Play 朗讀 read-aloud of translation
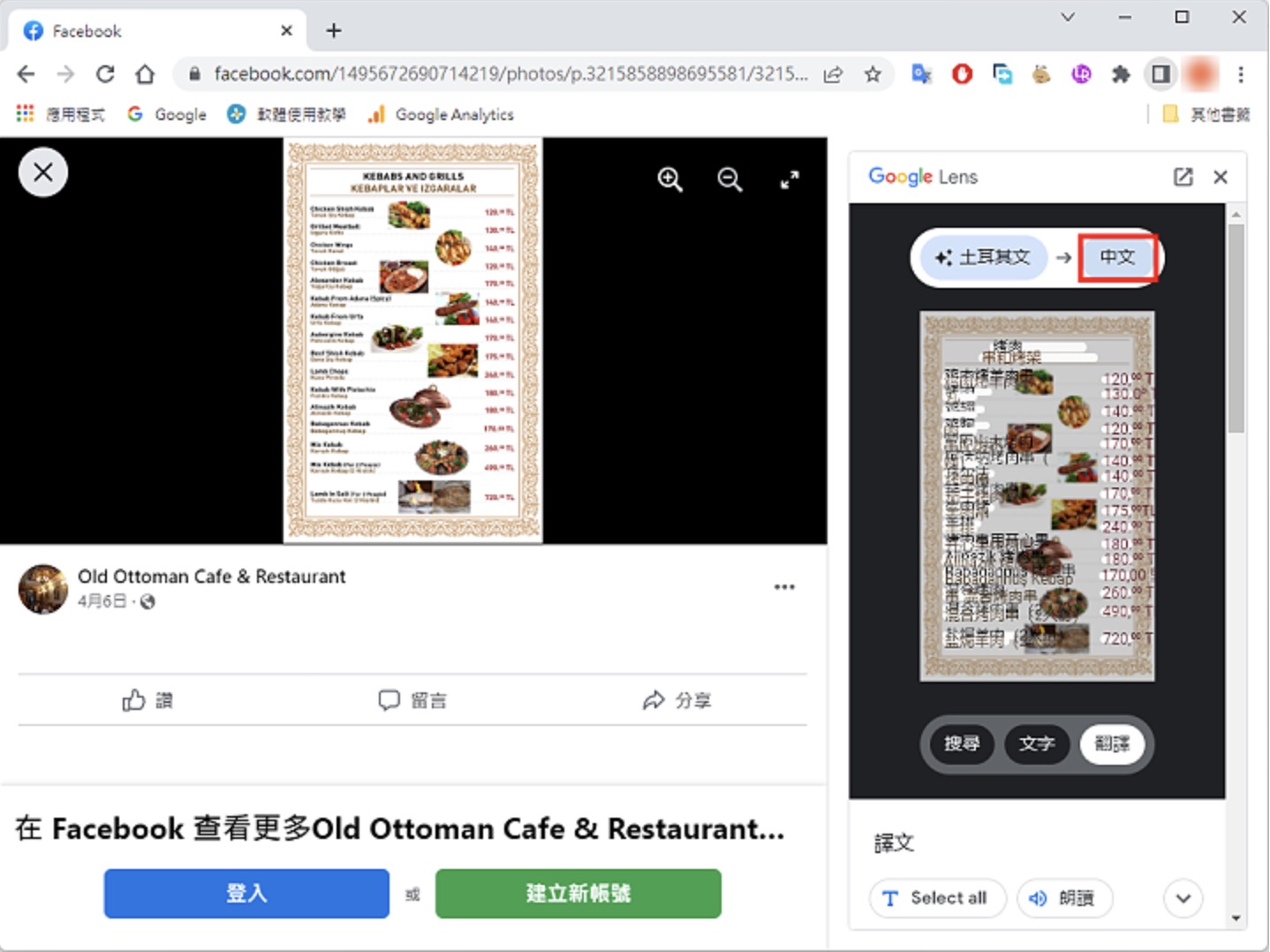This screenshot has width=1270, height=952. 1064,898
